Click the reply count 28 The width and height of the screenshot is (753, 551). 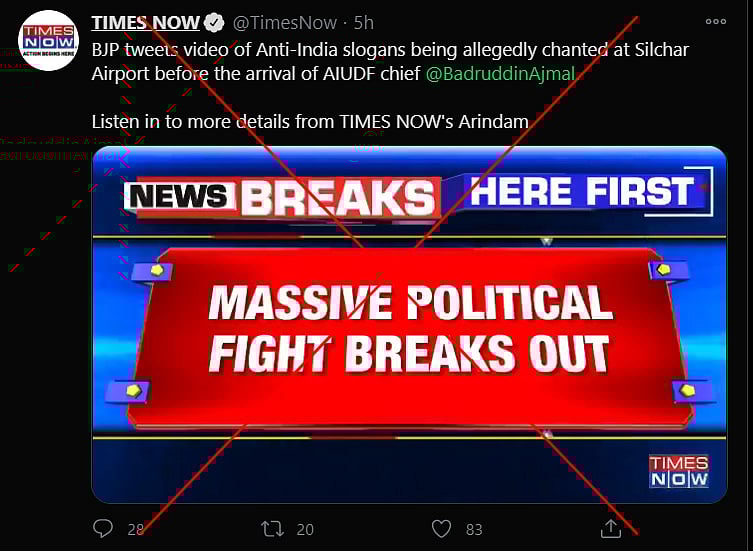[x=135, y=529]
